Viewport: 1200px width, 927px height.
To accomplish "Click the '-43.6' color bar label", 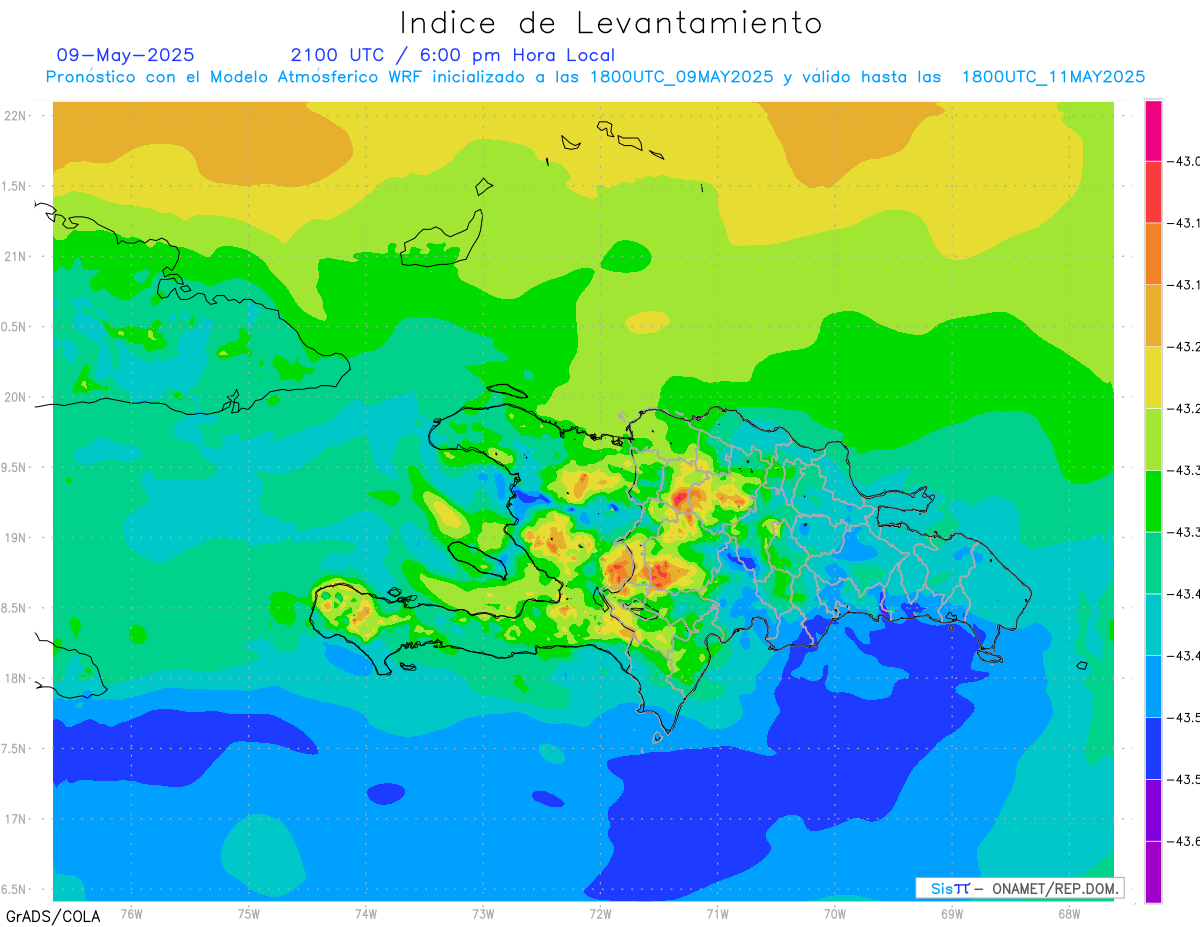I will coord(1183,841).
